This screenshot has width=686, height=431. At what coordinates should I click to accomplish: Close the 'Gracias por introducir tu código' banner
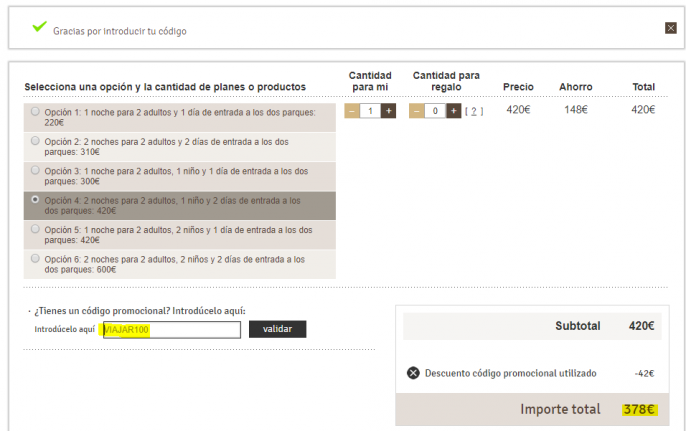point(671,28)
